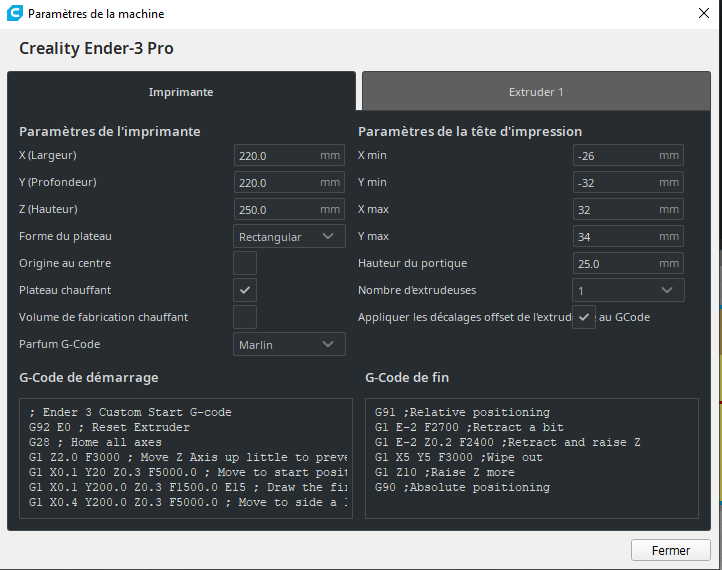Toggle the Appliquer les décalages offset checkbox

[x=584, y=317]
